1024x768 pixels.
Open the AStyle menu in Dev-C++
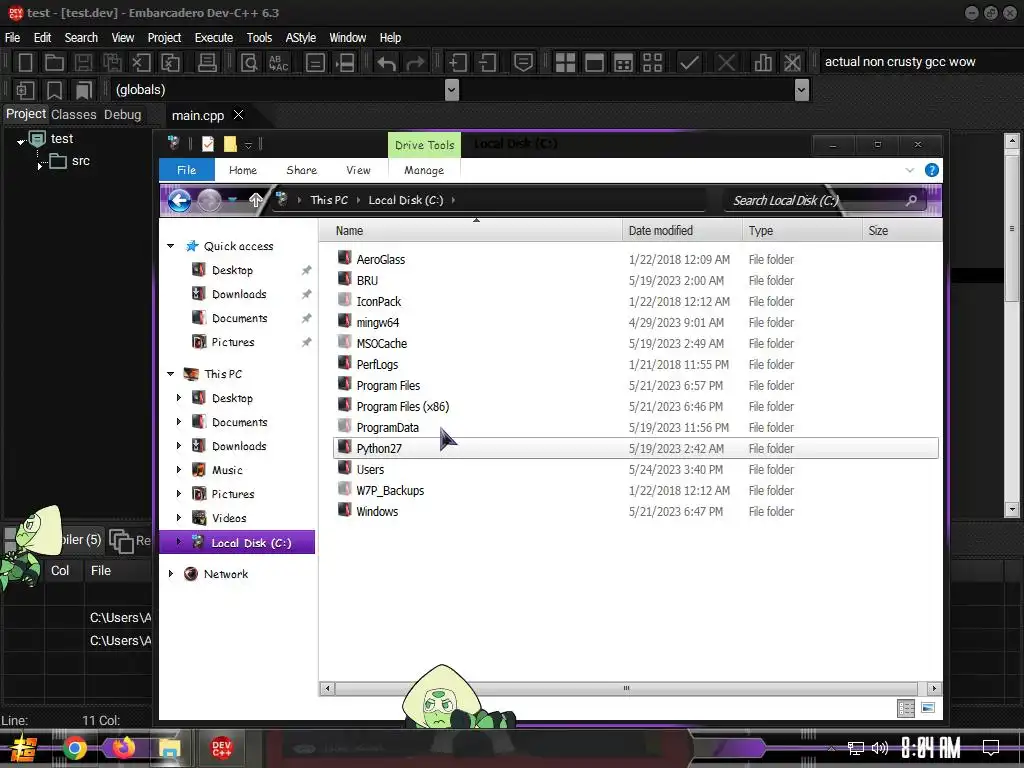[300, 38]
